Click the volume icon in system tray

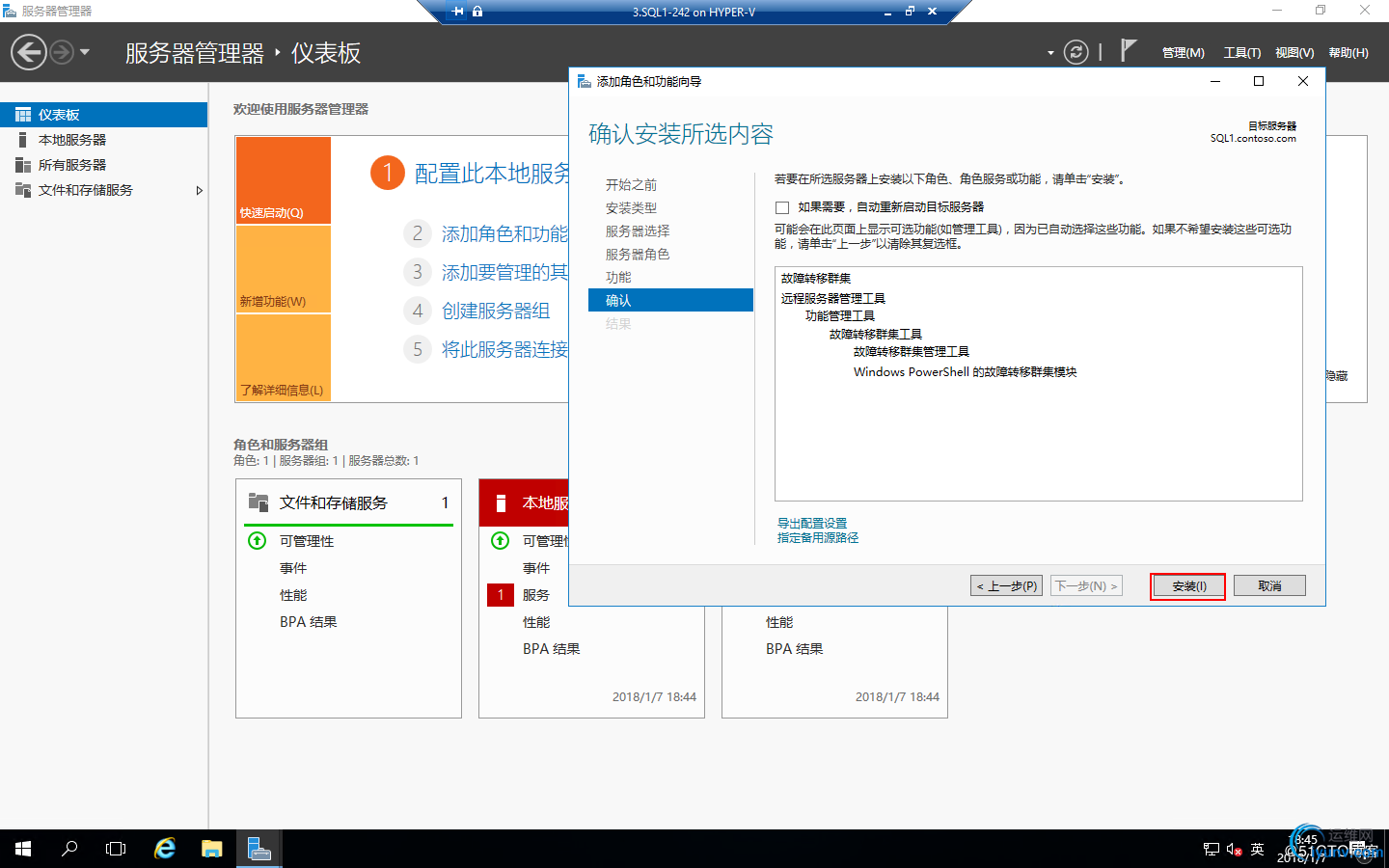pyautogui.click(x=1234, y=850)
